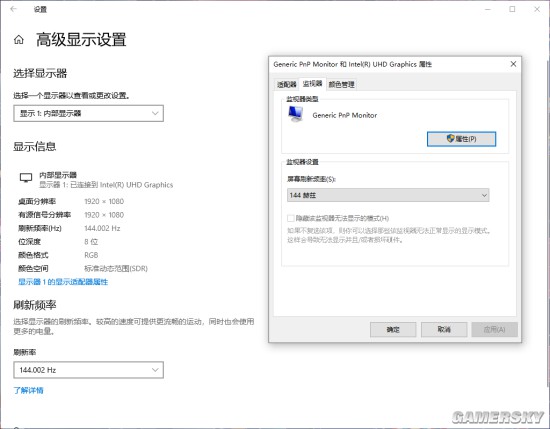Click the 属性(P) button
Image resolution: width=550 pixels, height=429 pixels.
coord(461,139)
